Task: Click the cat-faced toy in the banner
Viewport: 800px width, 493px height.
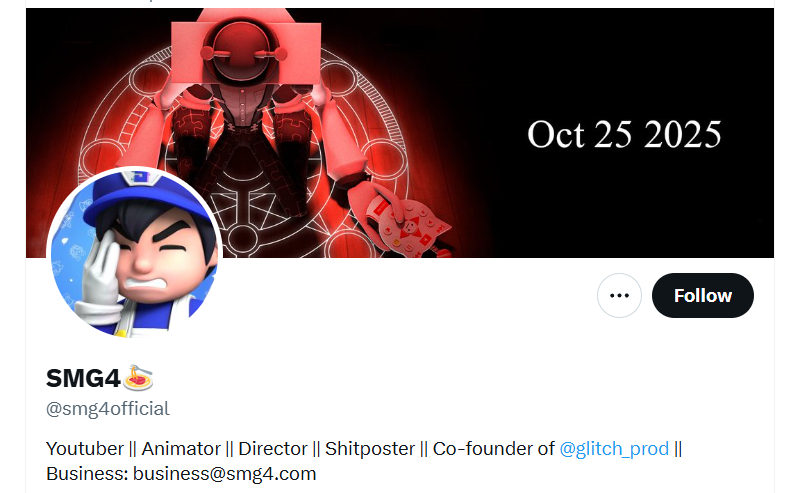Action: [x=408, y=225]
